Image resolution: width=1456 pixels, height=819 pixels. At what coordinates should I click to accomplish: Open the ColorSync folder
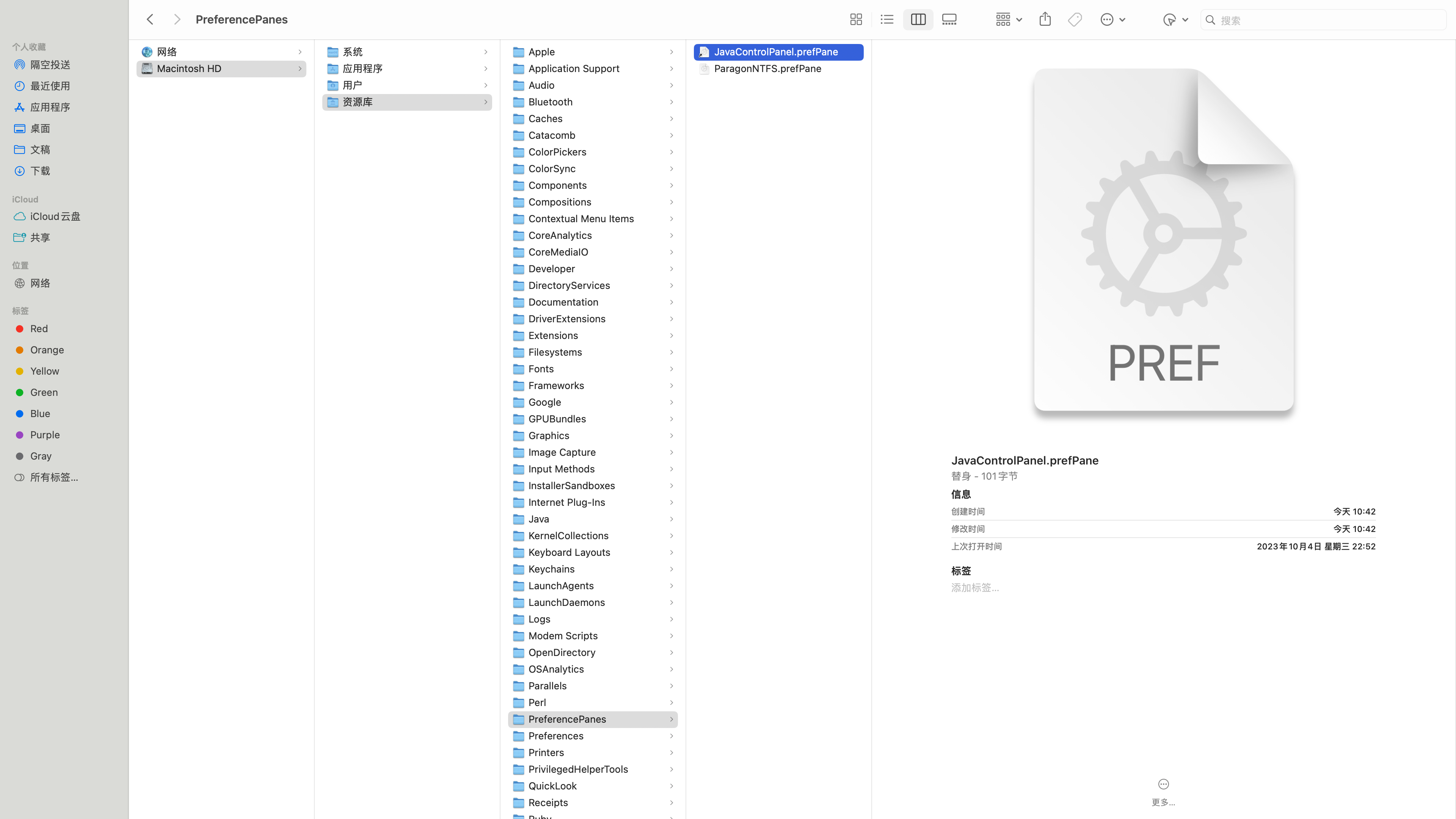click(x=593, y=168)
